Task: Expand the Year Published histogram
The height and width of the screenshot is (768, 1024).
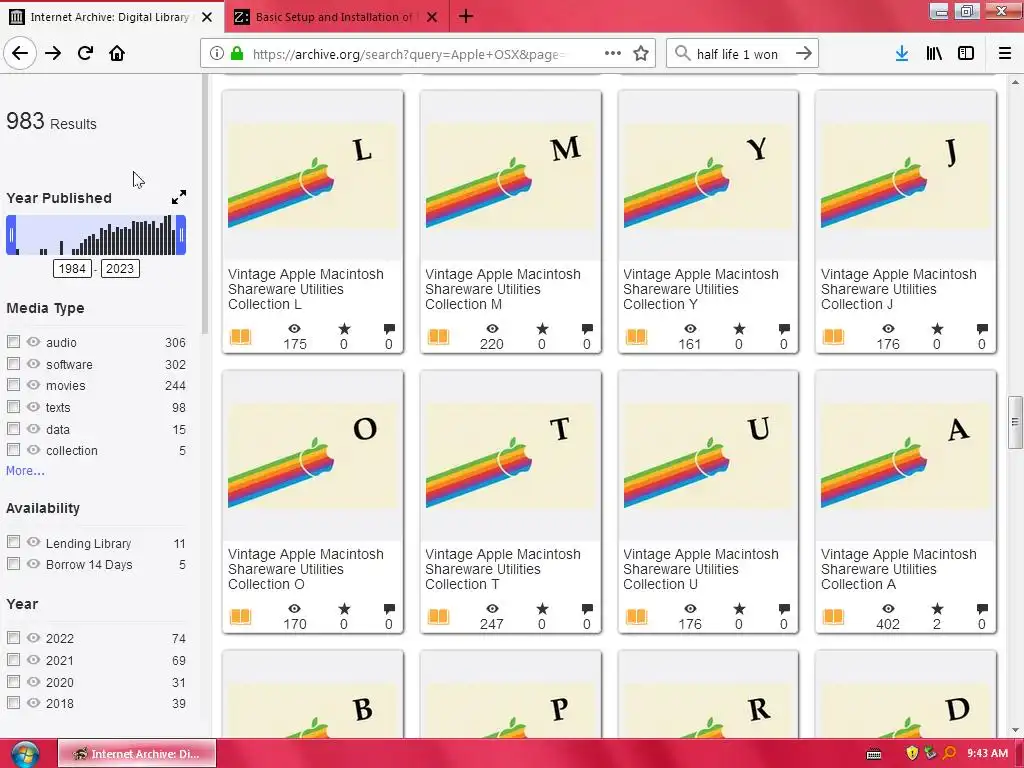Action: coord(178,197)
